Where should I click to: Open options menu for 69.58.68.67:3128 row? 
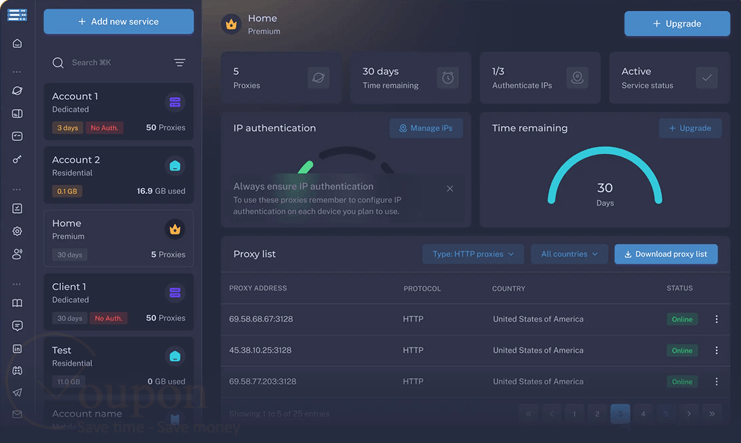click(x=716, y=319)
